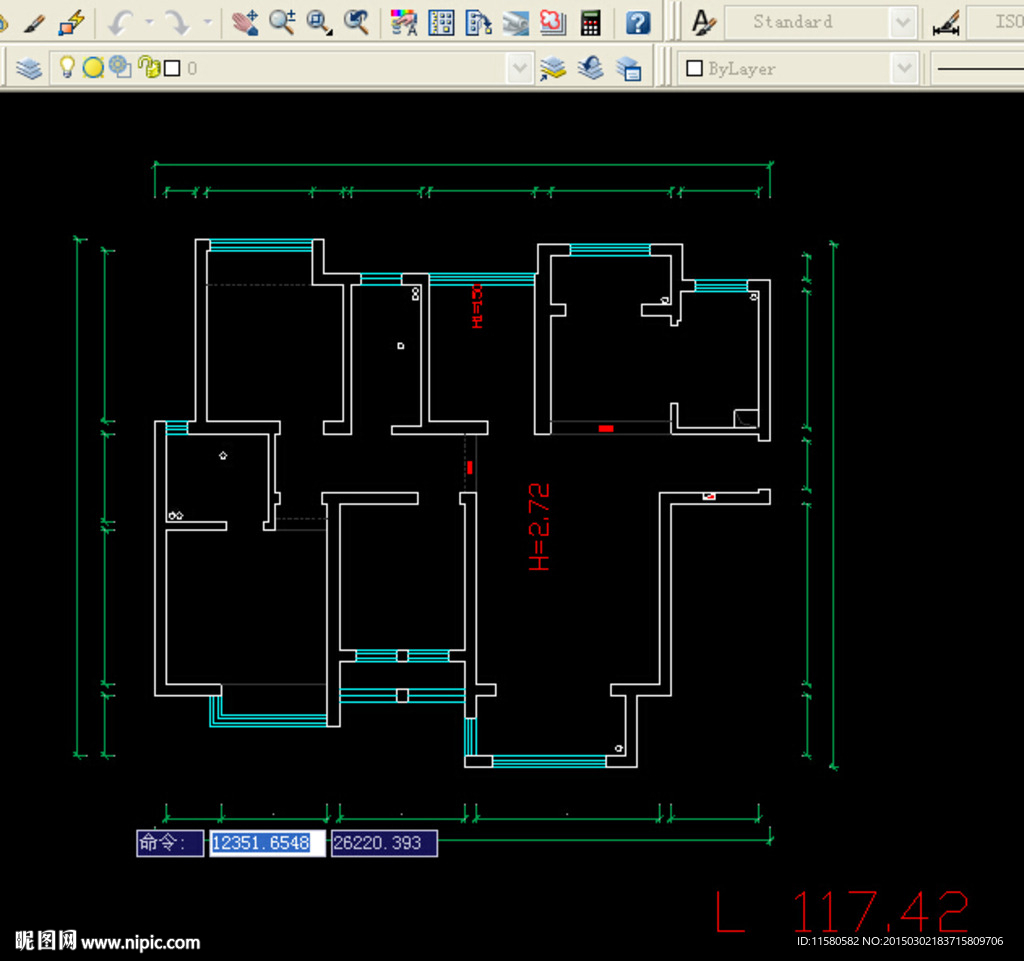Image resolution: width=1024 pixels, height=961 pixels.
Task: Expand the layer list dropdown
Action: pos(520,68)
